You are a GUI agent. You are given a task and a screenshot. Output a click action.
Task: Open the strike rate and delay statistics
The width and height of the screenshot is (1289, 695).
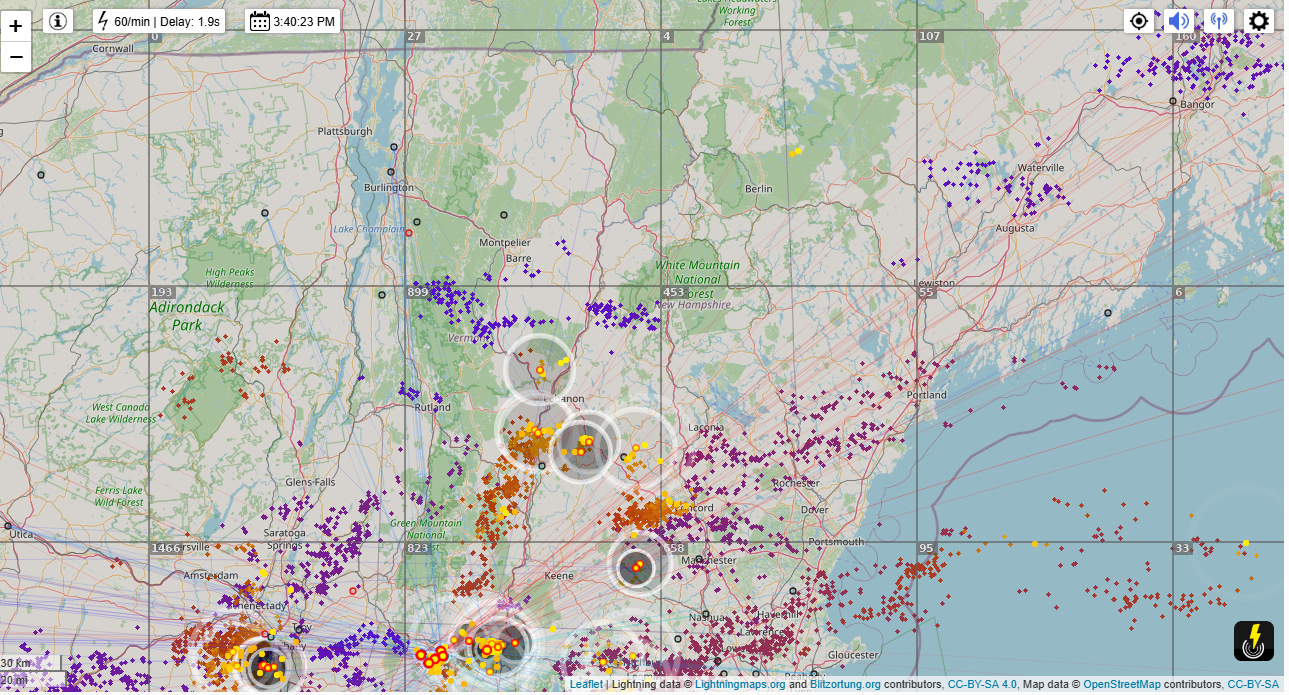coord(159,21)
